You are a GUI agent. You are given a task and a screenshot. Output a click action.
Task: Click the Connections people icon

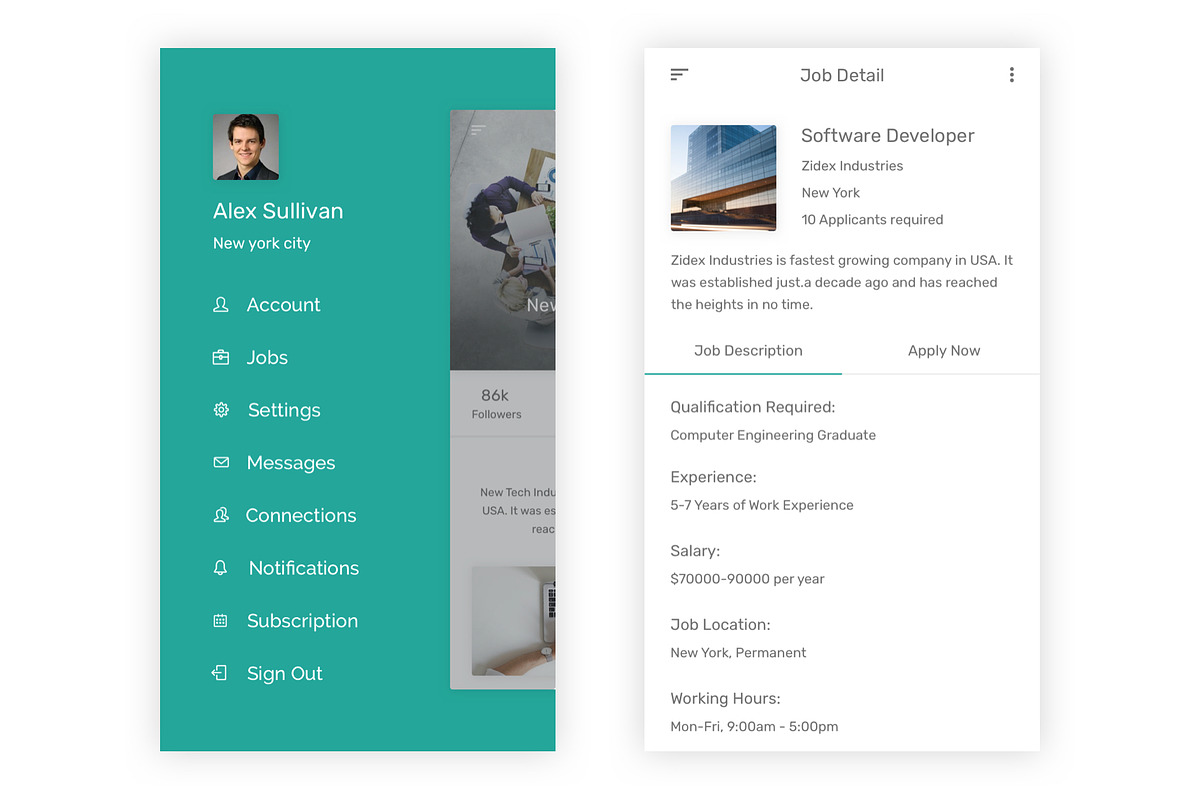(221, 515)
